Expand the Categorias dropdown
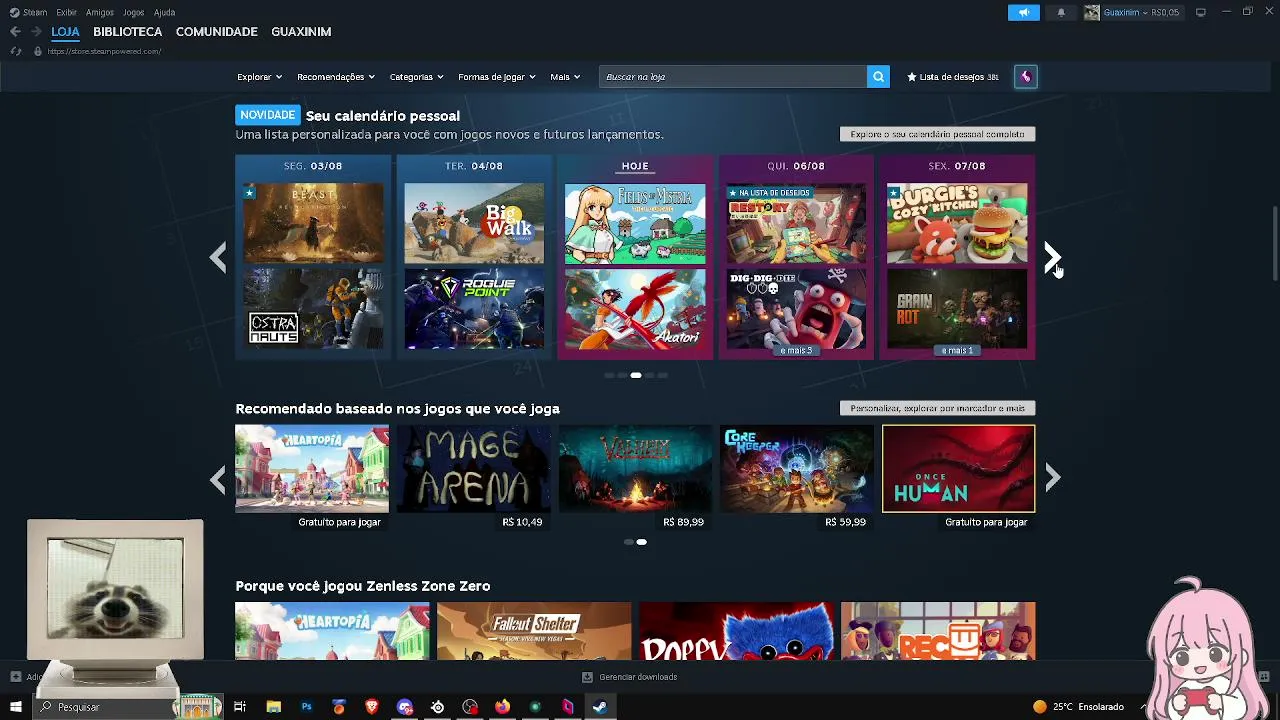1280x720 pixels. point(417,77)
